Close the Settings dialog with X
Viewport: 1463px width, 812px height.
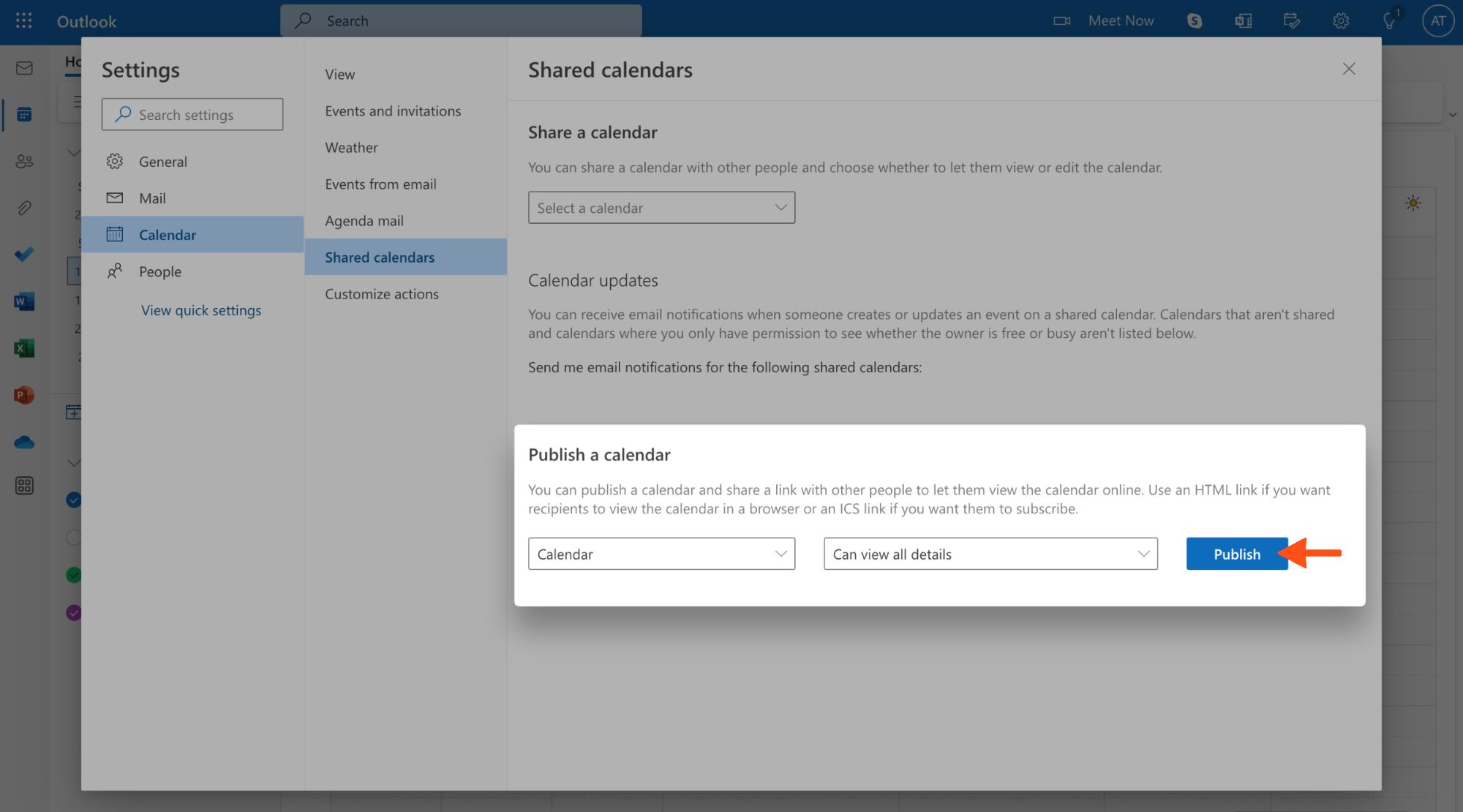click(1349, 69)
